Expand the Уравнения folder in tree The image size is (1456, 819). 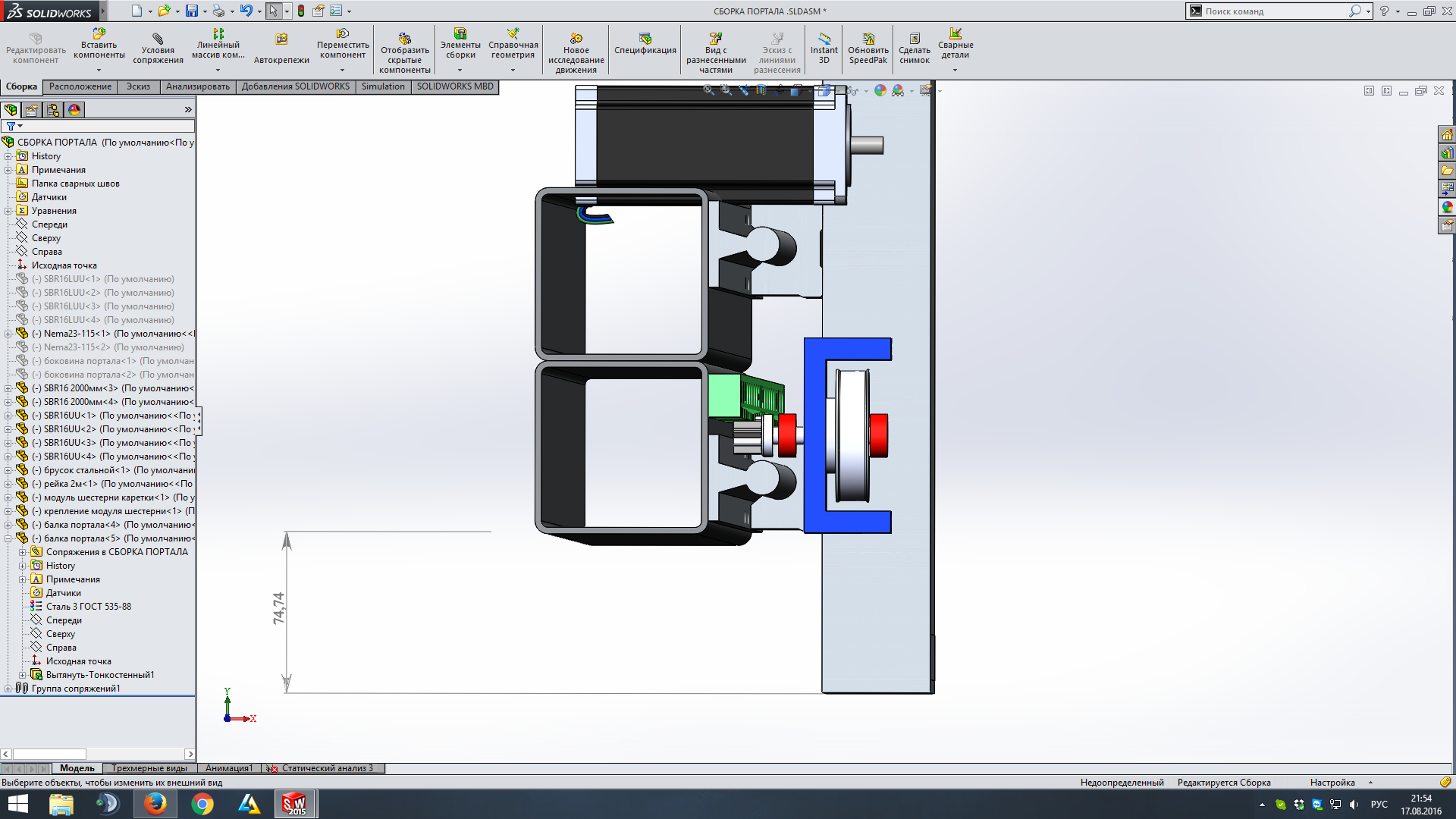tap(8, 211)
